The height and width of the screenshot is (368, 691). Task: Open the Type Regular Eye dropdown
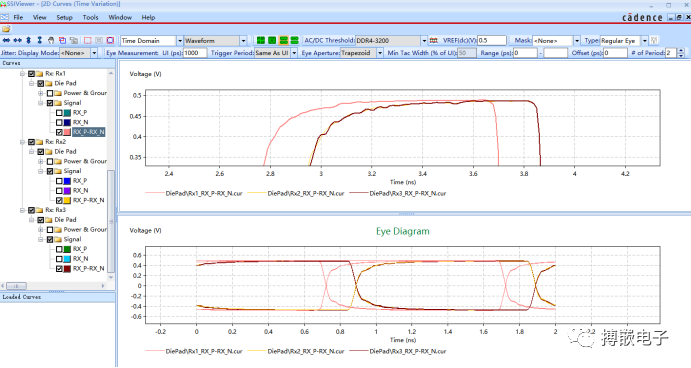(644, 41)
